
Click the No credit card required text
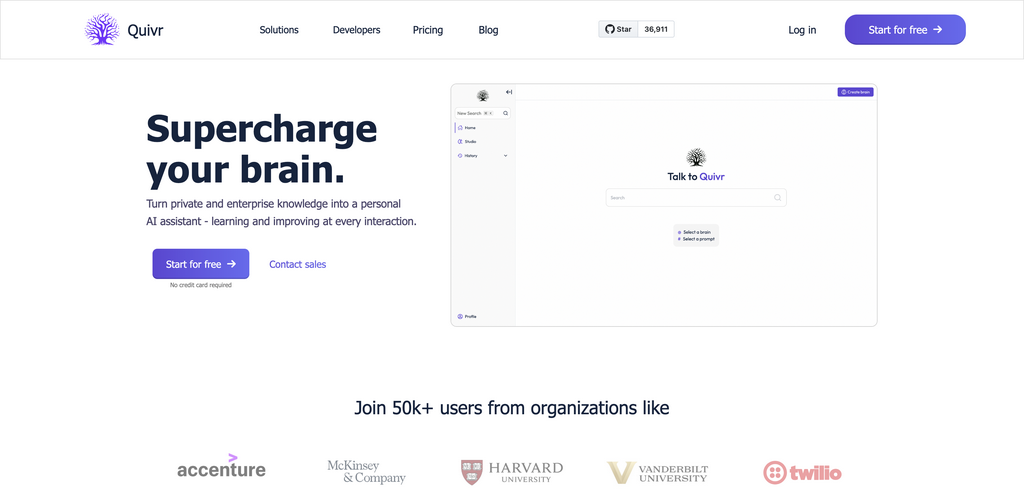click(x=200, y=285)
